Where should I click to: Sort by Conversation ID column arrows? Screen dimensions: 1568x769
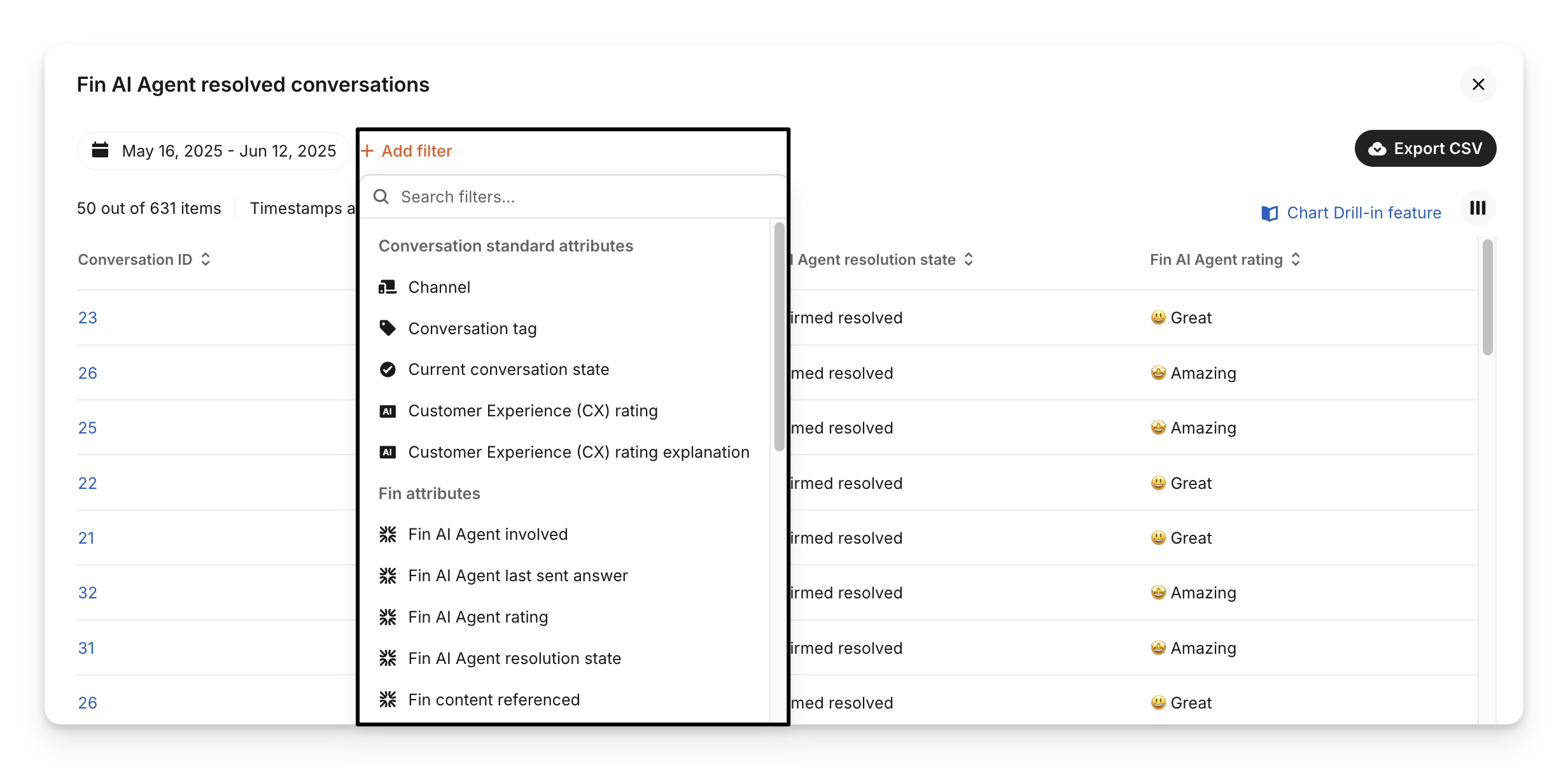(206, 260)
